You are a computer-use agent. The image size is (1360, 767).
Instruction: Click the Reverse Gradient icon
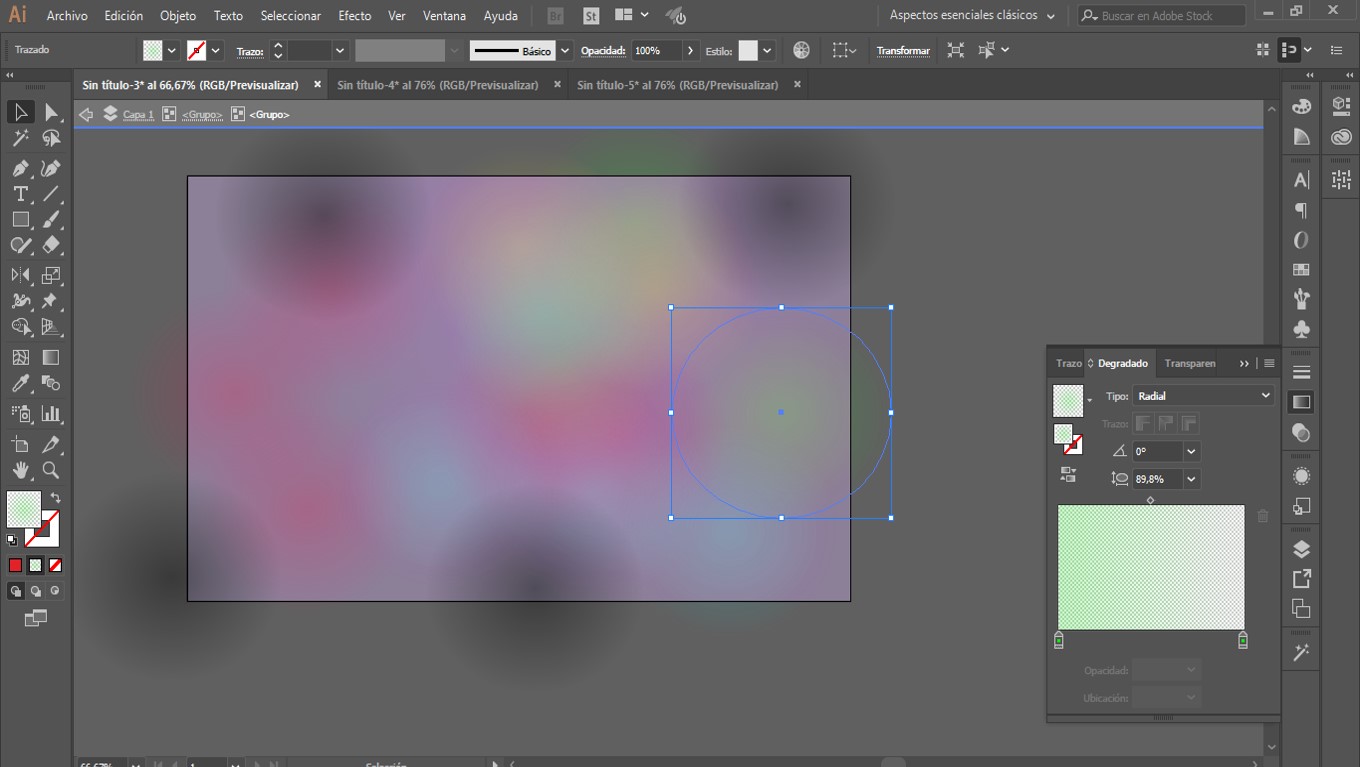click(x=1068, y=475)
